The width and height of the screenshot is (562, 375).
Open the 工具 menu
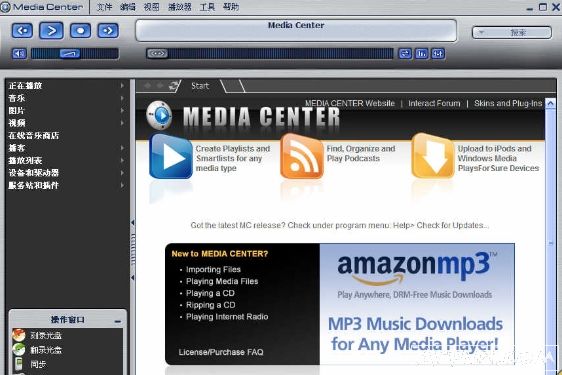click(207, 7)
